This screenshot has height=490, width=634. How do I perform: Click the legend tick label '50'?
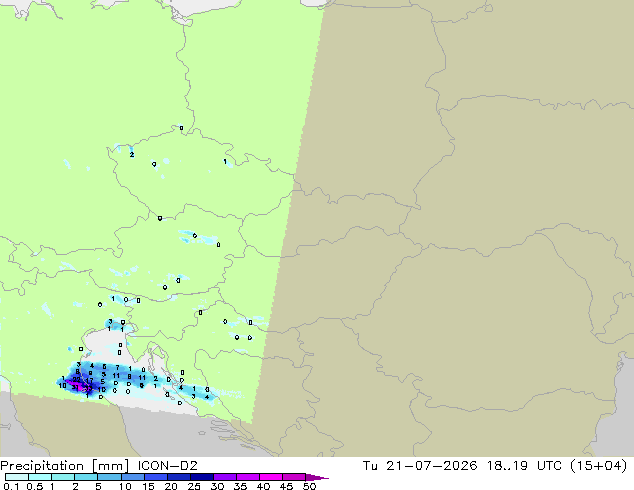tap(310, 486)
